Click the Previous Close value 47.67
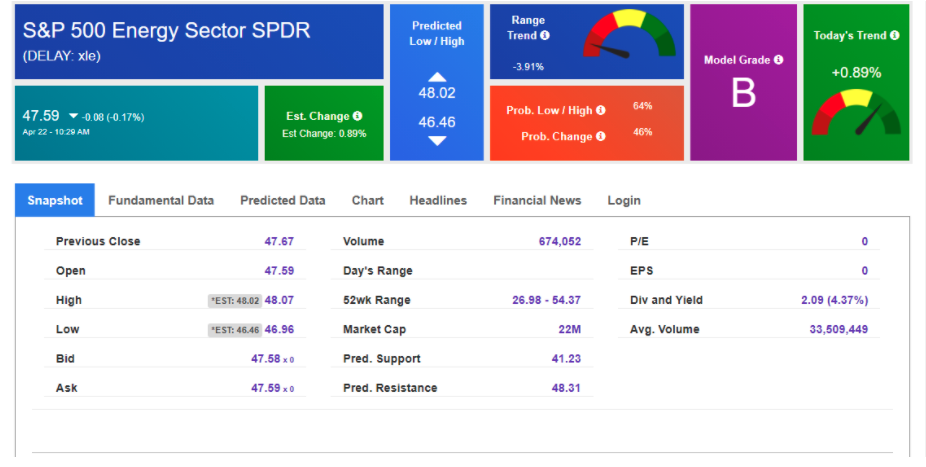Viewport: 926px width, 467px height. click(x=279, y=241)
